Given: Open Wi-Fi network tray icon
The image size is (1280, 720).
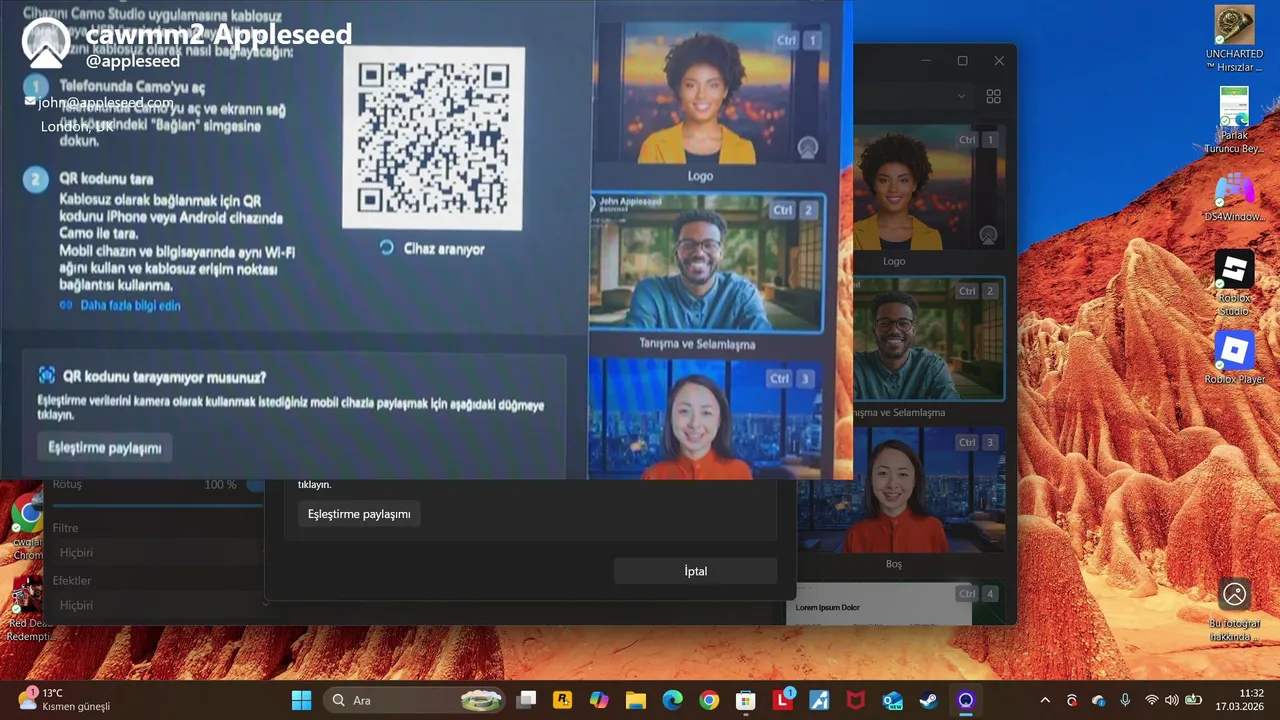Looking at the screenshot, I should 1152,700.
